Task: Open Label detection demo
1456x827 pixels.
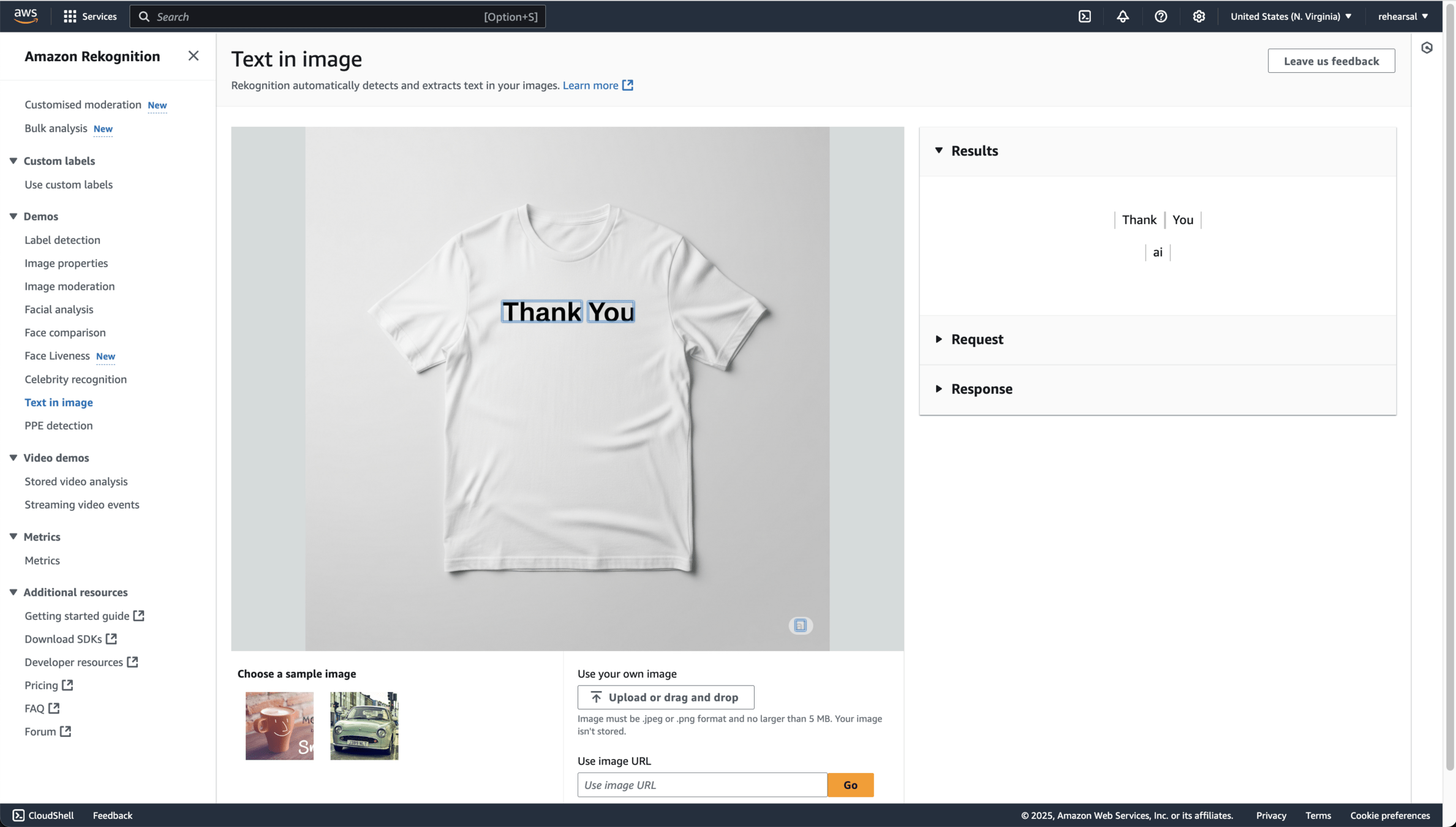Action: pyautogui.click(x=62, y=240)
